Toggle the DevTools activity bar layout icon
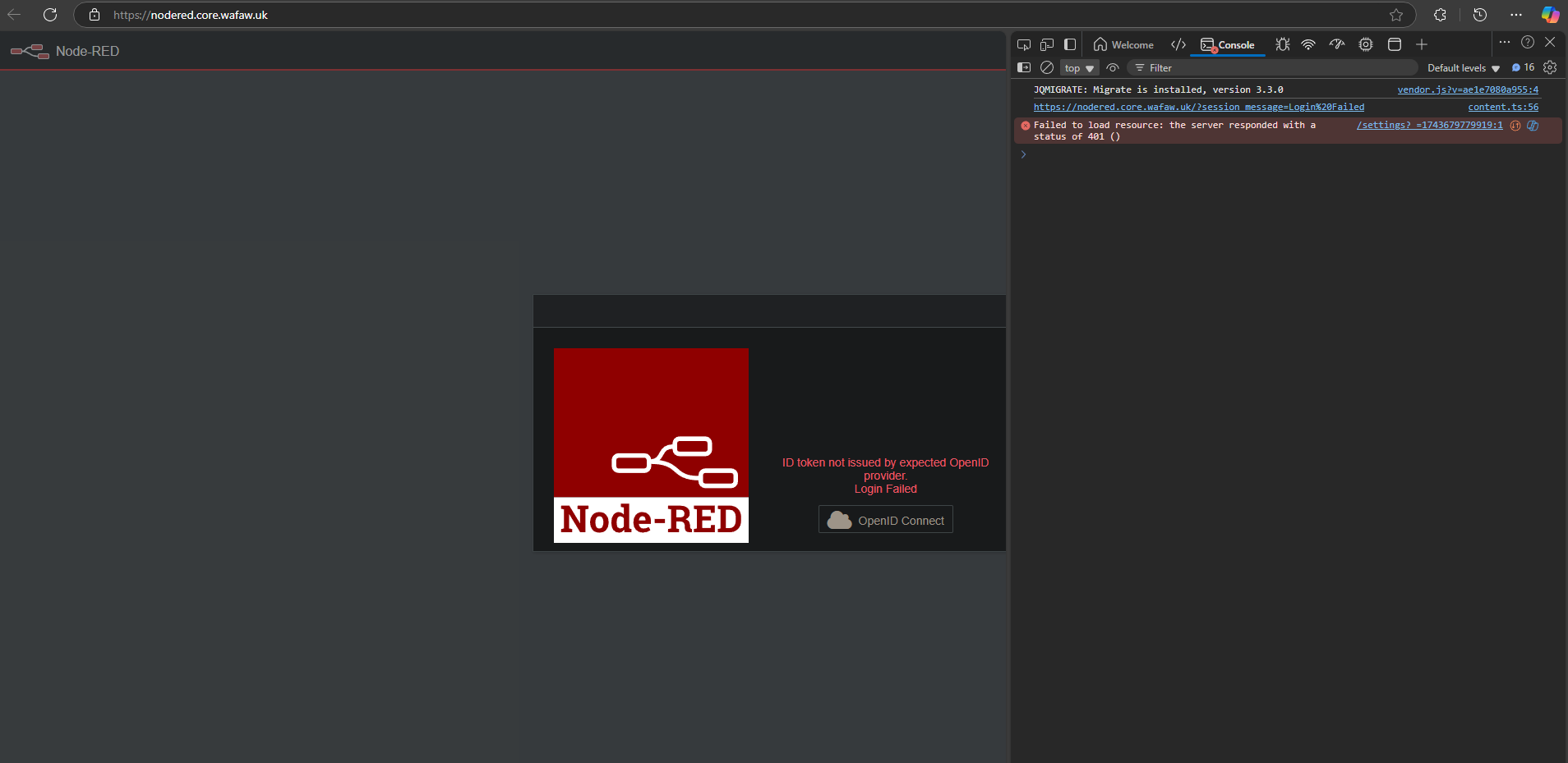The height and width of the screenshot is (763, 1568). click(1070, 44)
